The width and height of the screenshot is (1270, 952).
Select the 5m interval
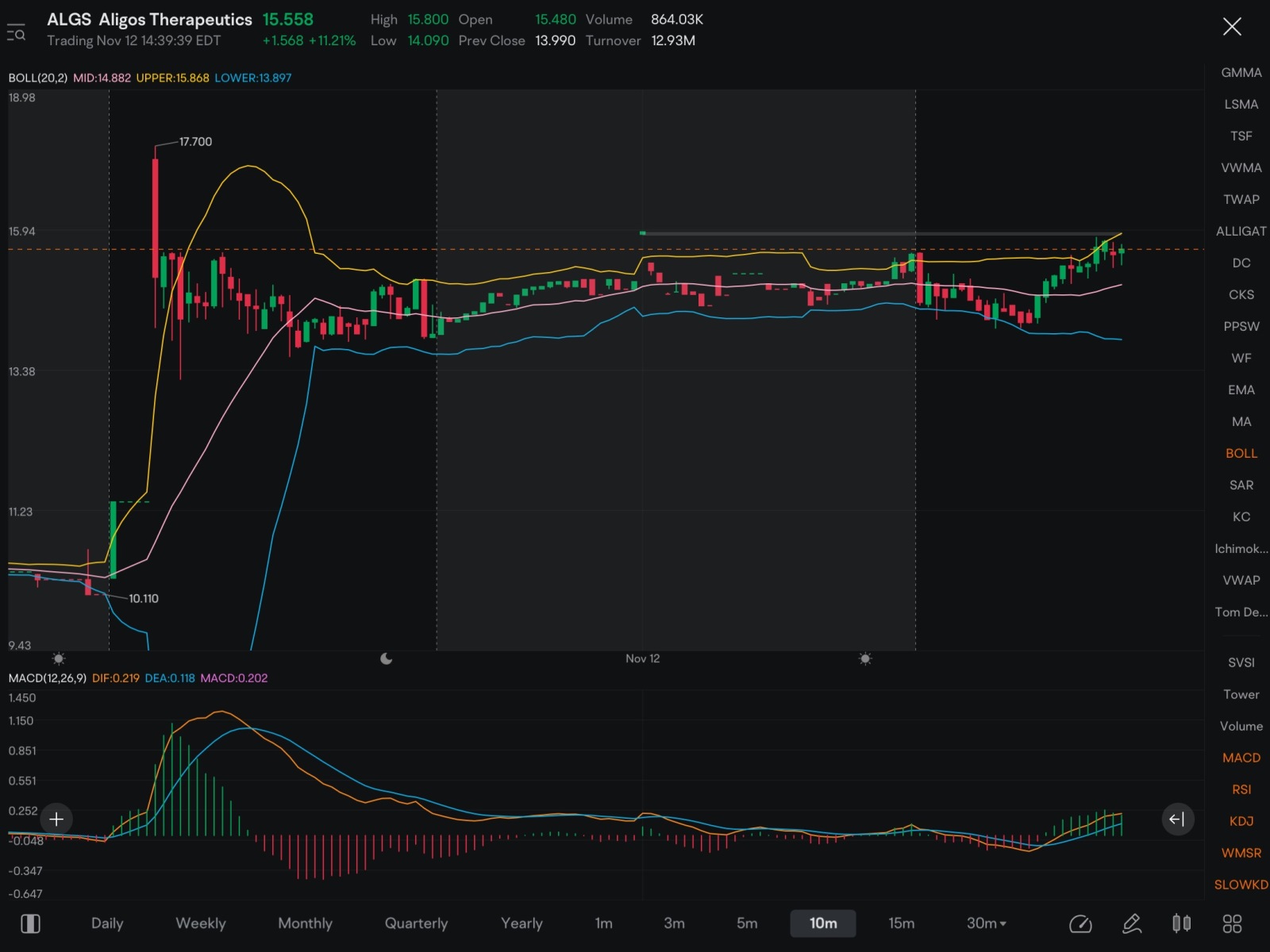coord(747,923)
